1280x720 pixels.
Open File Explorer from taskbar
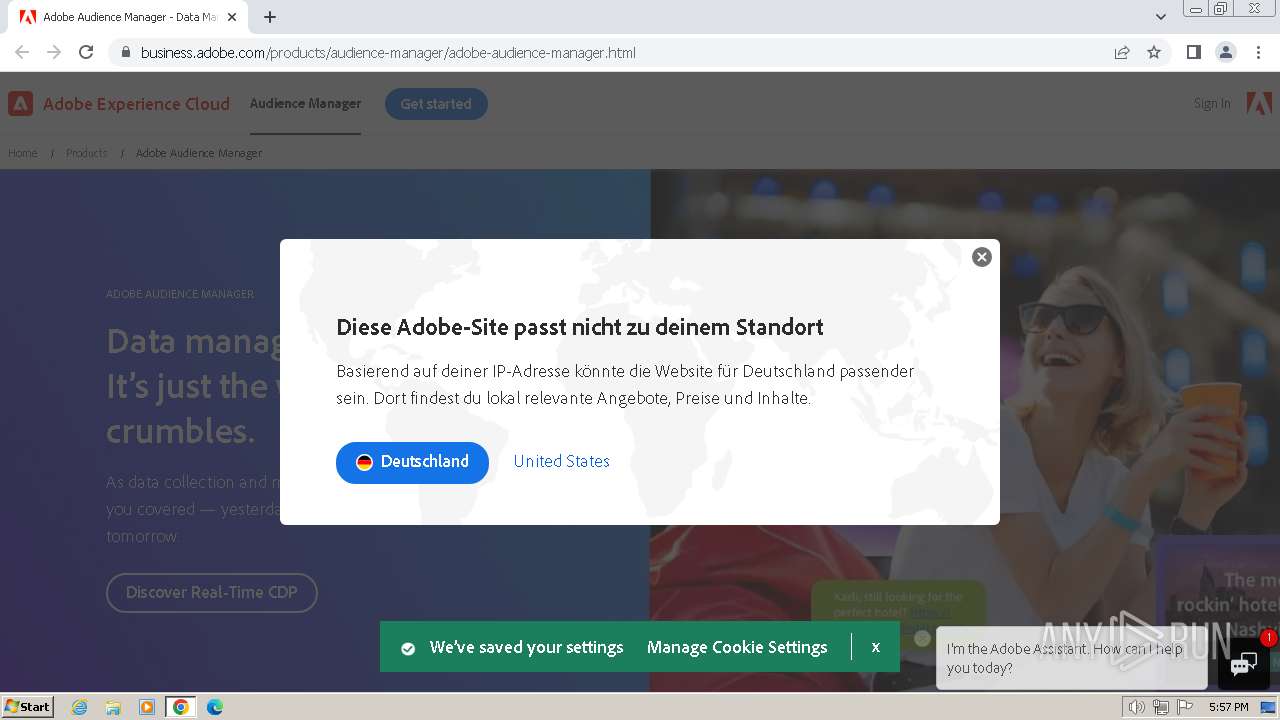(x=113, y=707)
